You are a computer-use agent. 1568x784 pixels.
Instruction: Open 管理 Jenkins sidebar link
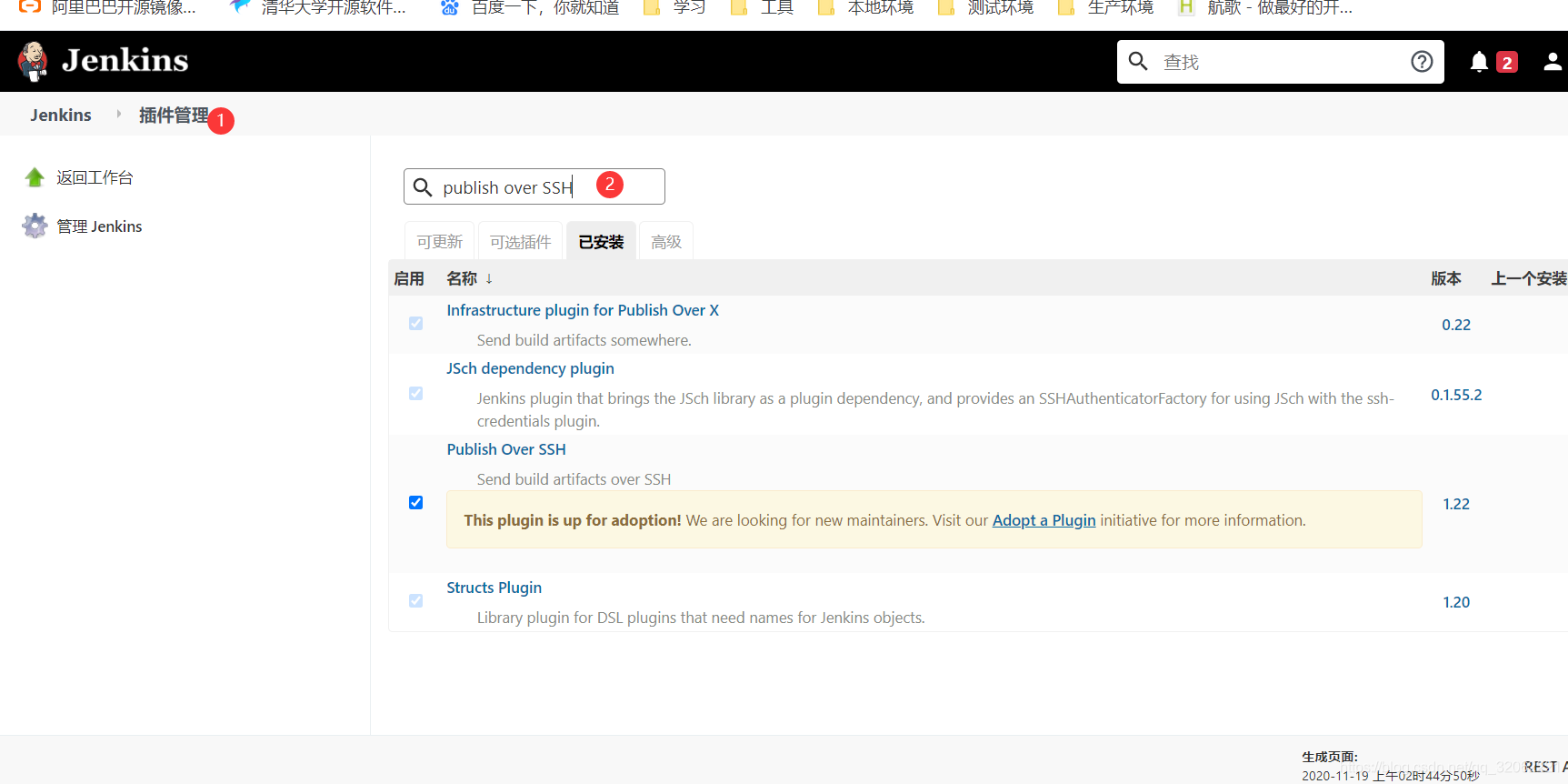99,226
